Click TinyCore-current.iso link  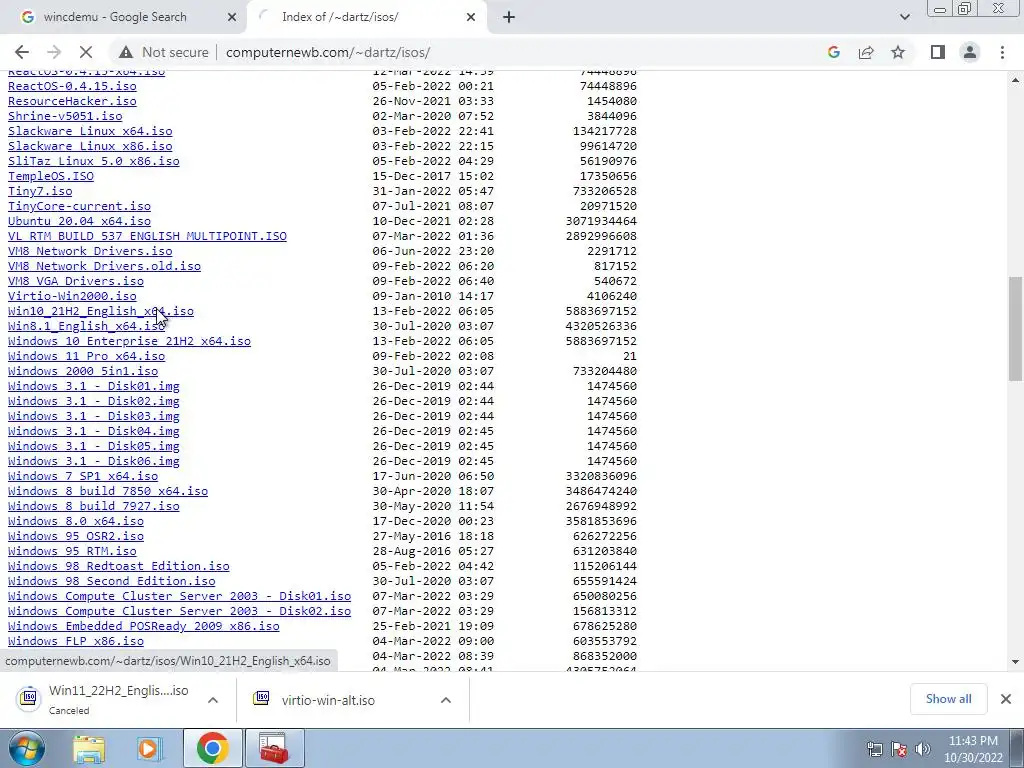pyautogui.click(x=80, y=206)
